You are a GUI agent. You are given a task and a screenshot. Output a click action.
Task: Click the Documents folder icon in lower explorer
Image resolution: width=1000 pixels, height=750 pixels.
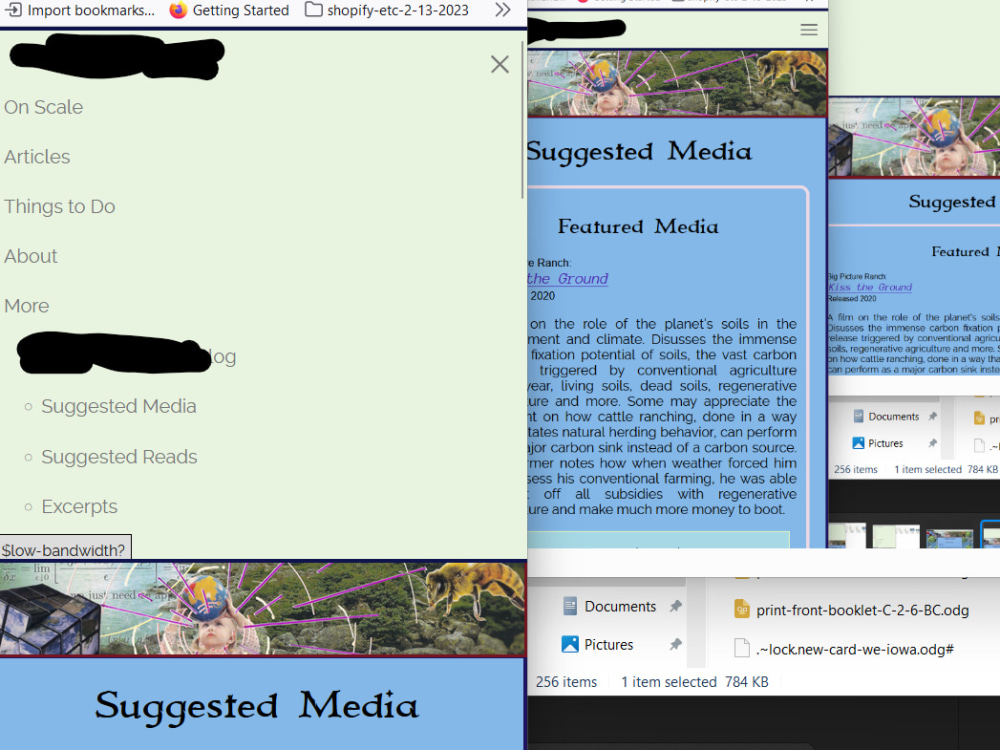click(570, 606)
